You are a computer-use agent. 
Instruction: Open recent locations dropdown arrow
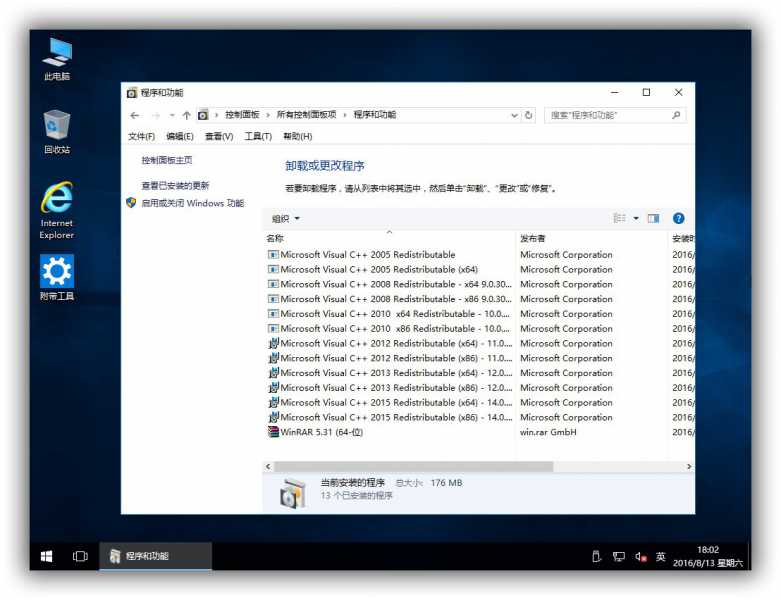(172, 116)
